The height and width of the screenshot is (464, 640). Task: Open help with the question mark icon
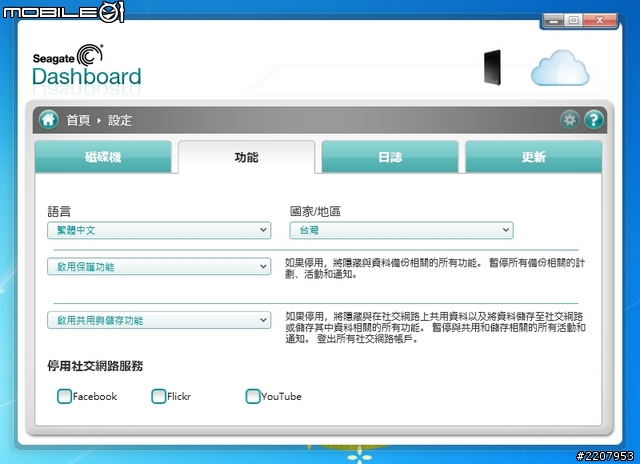594,120
